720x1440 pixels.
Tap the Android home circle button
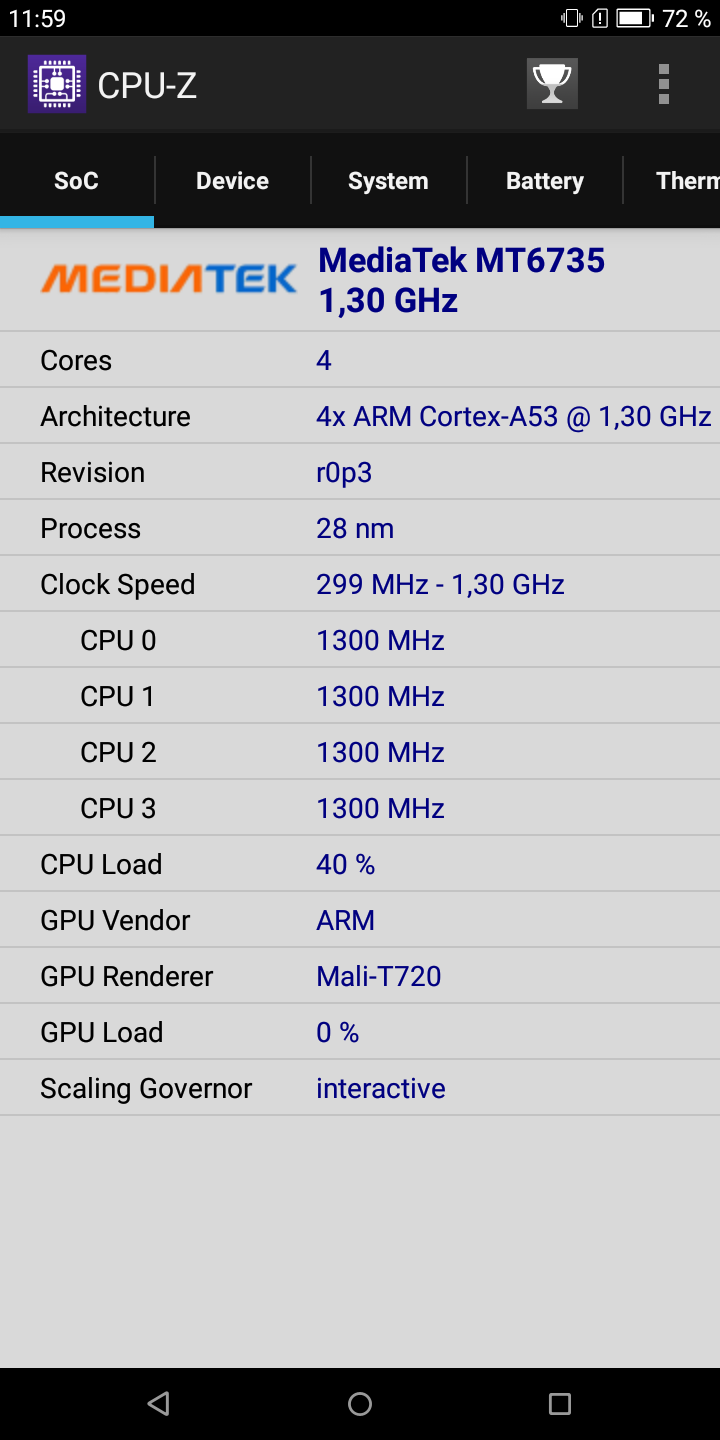click(360, 1404)
